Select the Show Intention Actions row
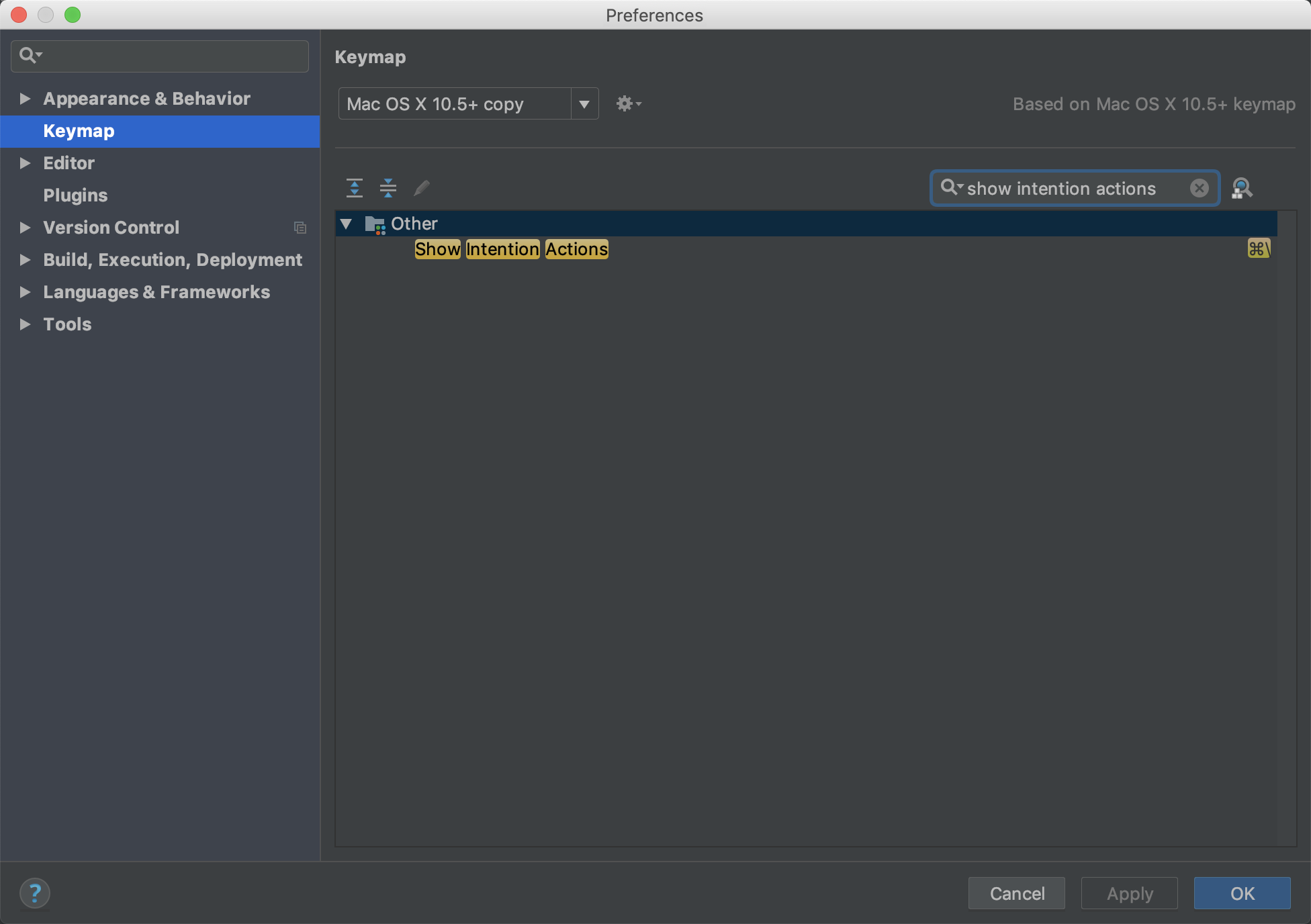Viewport: 1311px width, 924px height. click(806, 249)
